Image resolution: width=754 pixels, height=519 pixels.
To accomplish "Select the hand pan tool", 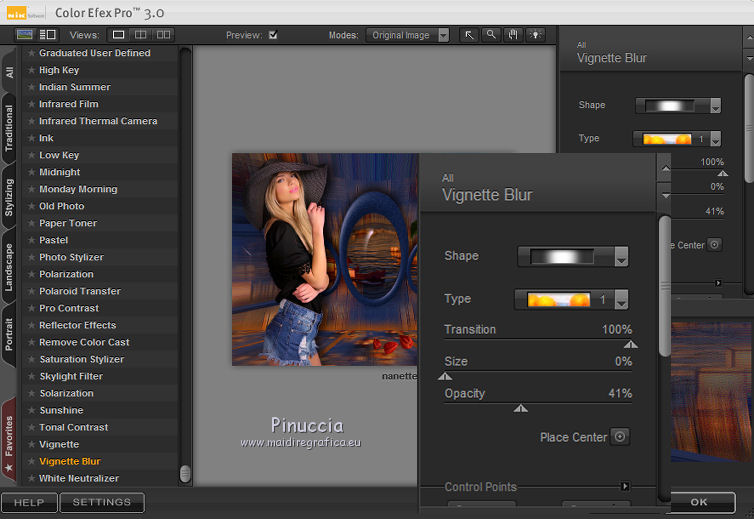I will 513,35.
